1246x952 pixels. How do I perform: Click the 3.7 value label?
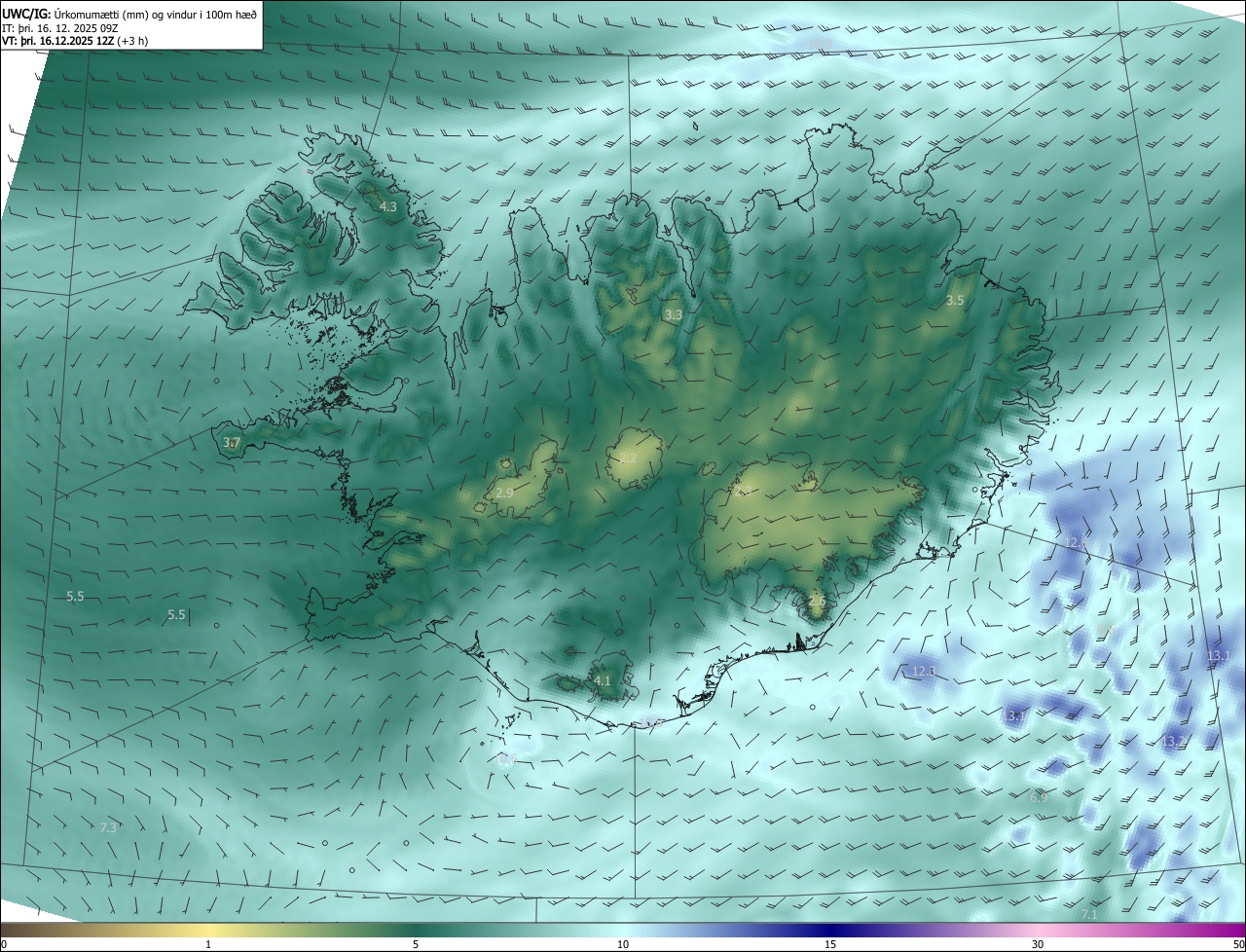(231, 443)
